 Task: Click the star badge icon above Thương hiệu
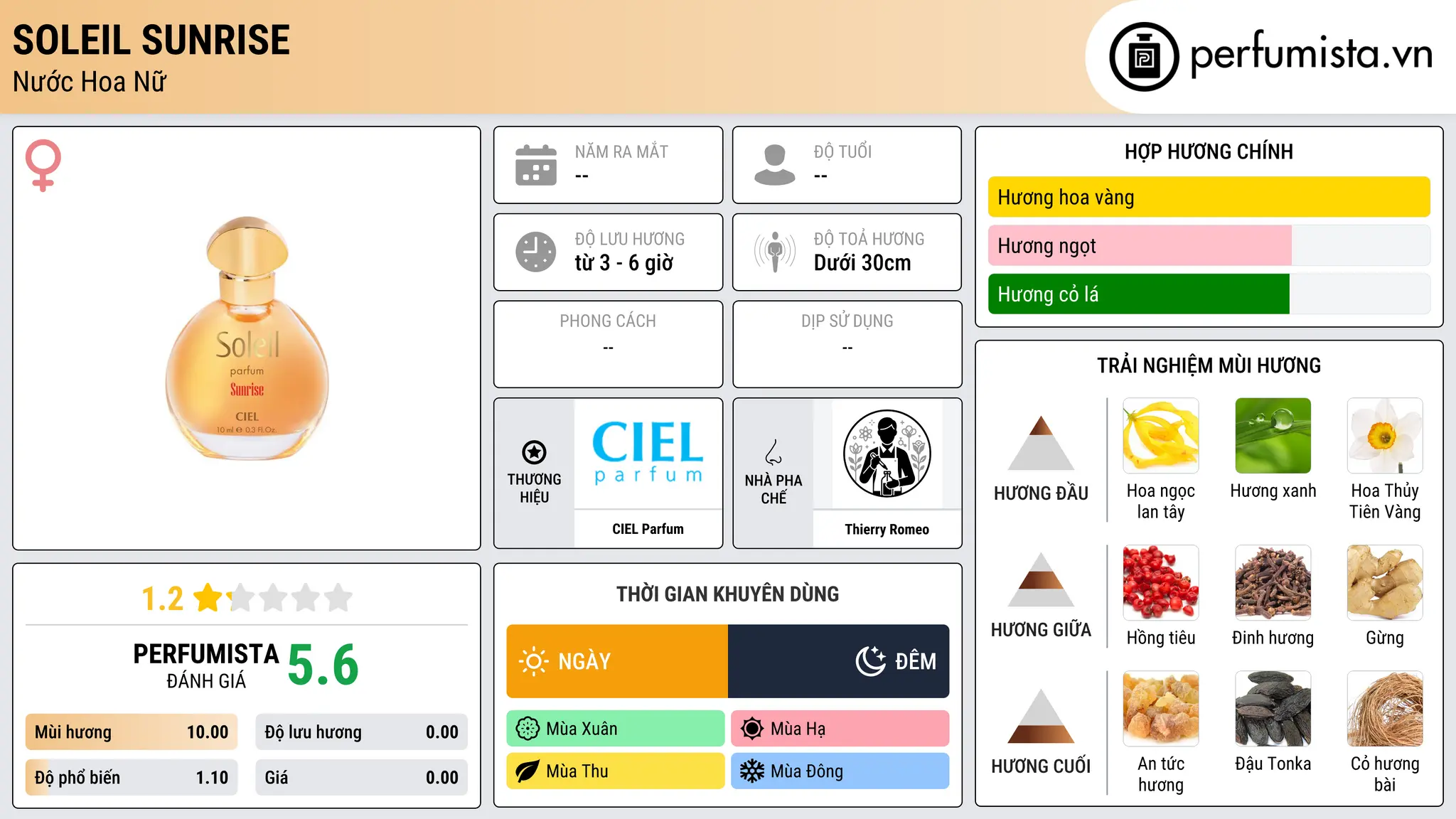tap(534, 452)
